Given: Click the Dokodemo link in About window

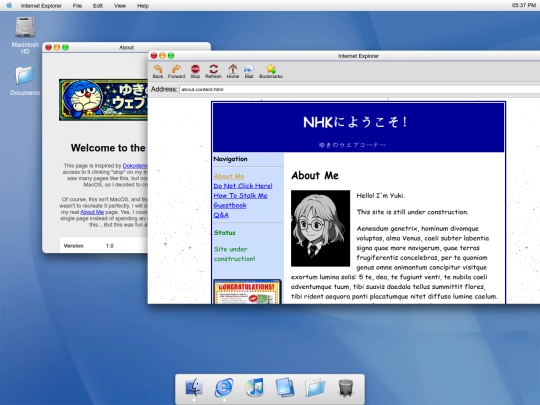Looking at the screenshot, I should [x=135, y=166].
